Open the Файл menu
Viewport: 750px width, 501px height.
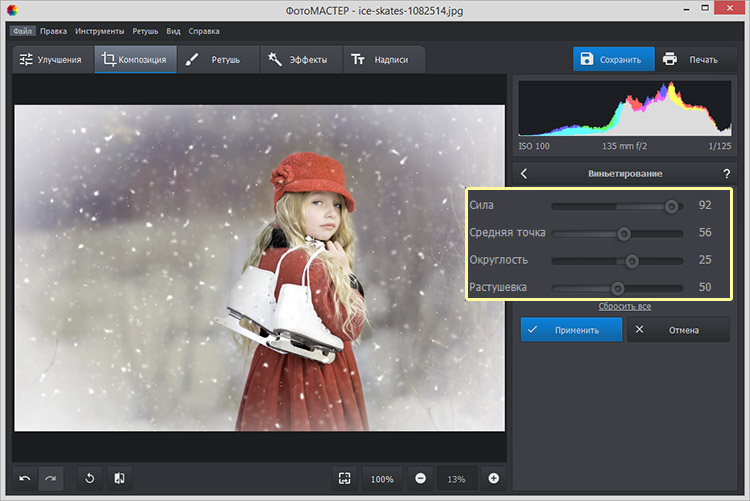tap(22, 31)
